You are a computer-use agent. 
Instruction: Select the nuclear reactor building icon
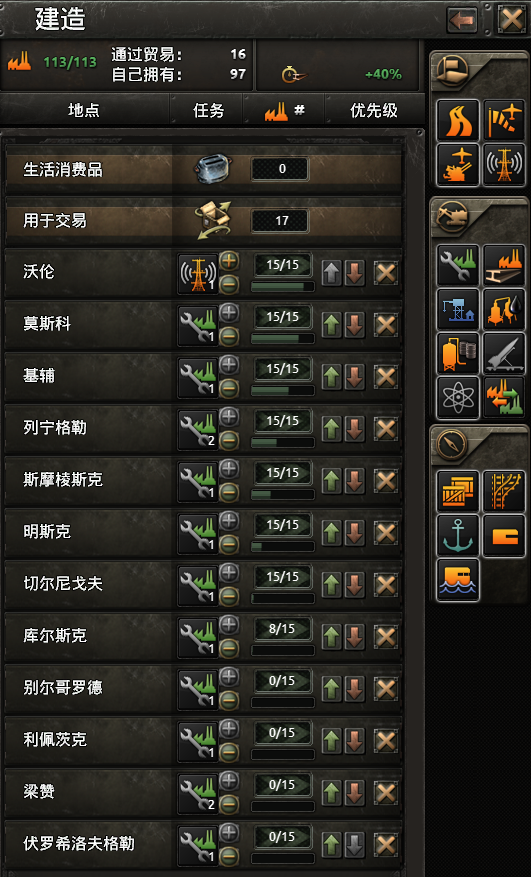pos(458,398)
